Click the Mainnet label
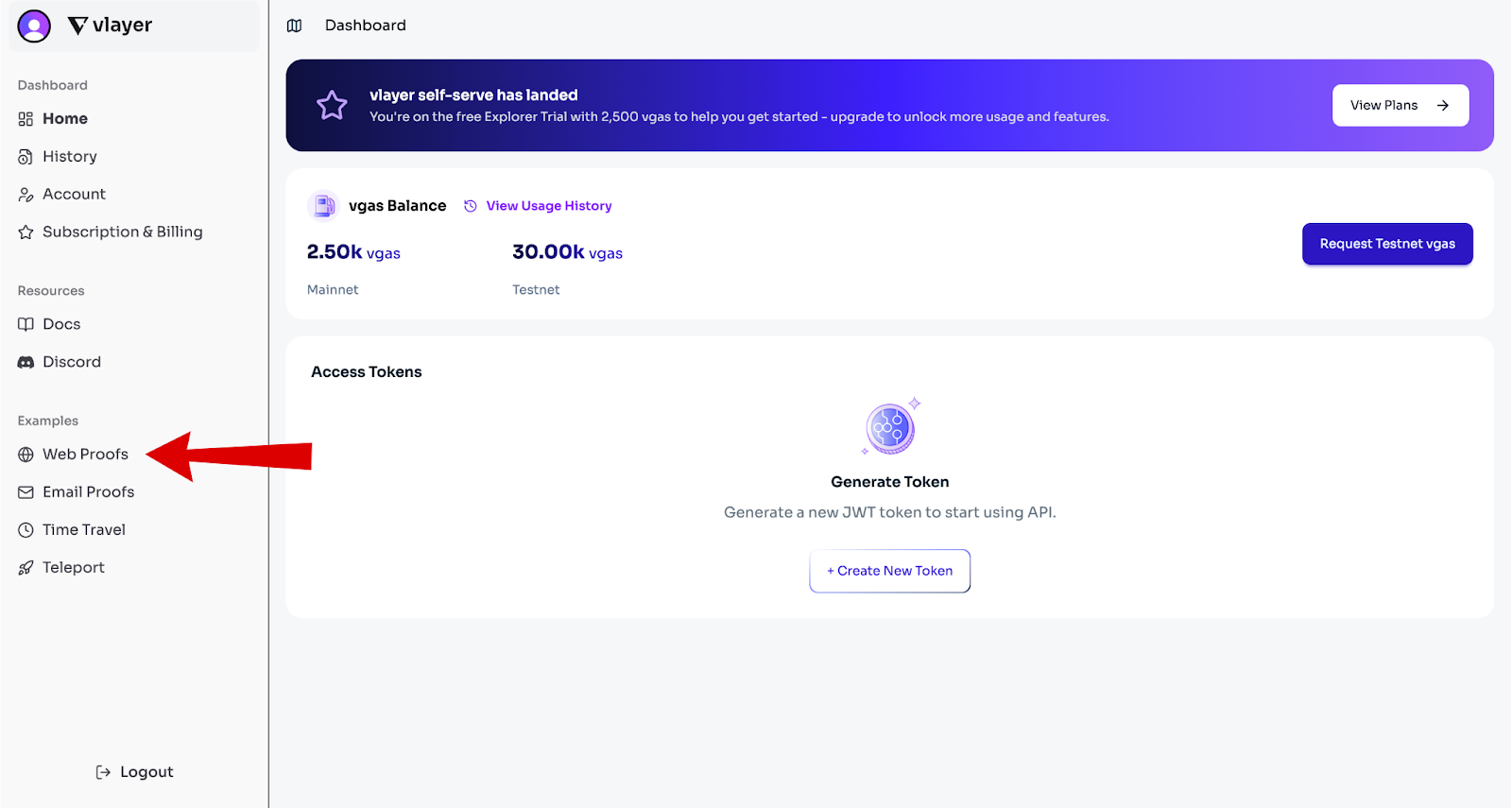 pyautogui.click(x=333, y=290)
